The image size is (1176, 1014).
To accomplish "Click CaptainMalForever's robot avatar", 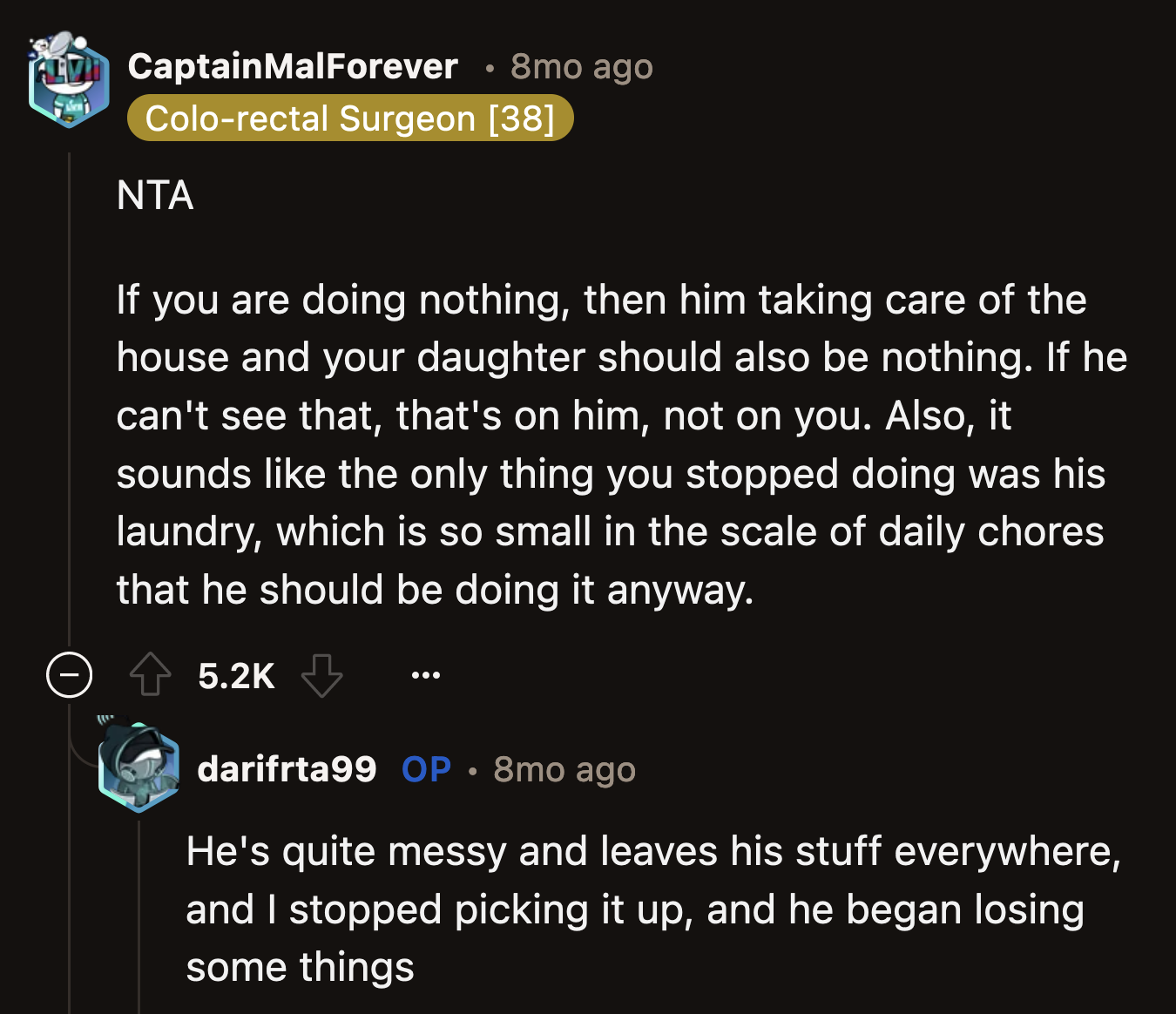I will [x=69, y=82].
